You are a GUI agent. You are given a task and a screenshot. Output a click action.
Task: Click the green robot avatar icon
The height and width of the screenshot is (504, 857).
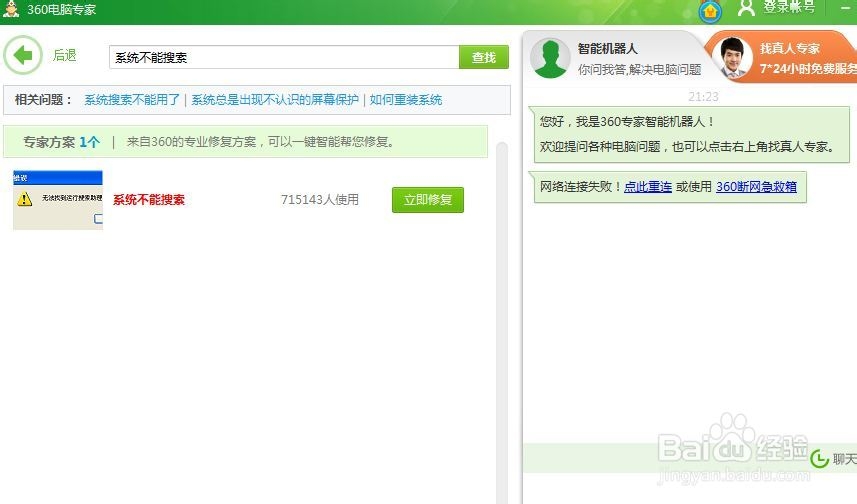pyautogui.click(x=550, y=58)
